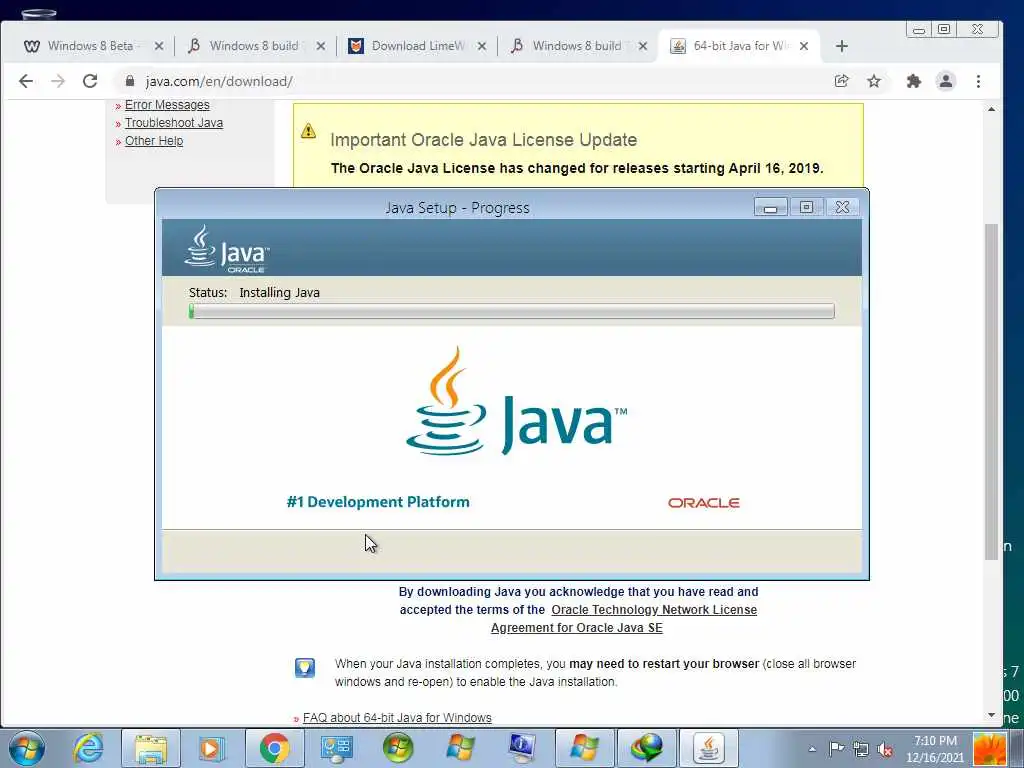1024x768 pixels.
Task: Open a new Chrome tab
Action: pos(842,46)
